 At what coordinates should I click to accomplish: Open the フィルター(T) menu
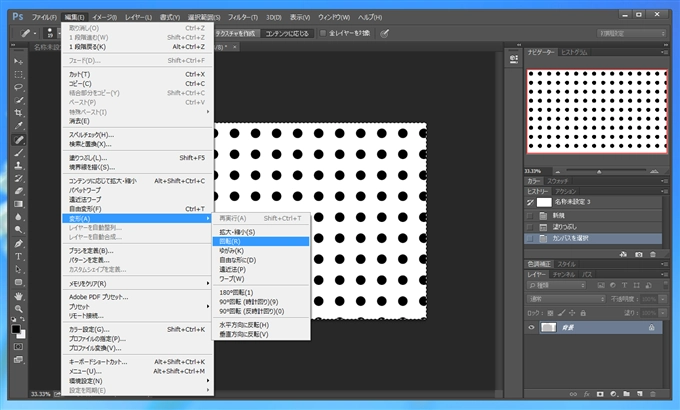(x=243, y=17)
